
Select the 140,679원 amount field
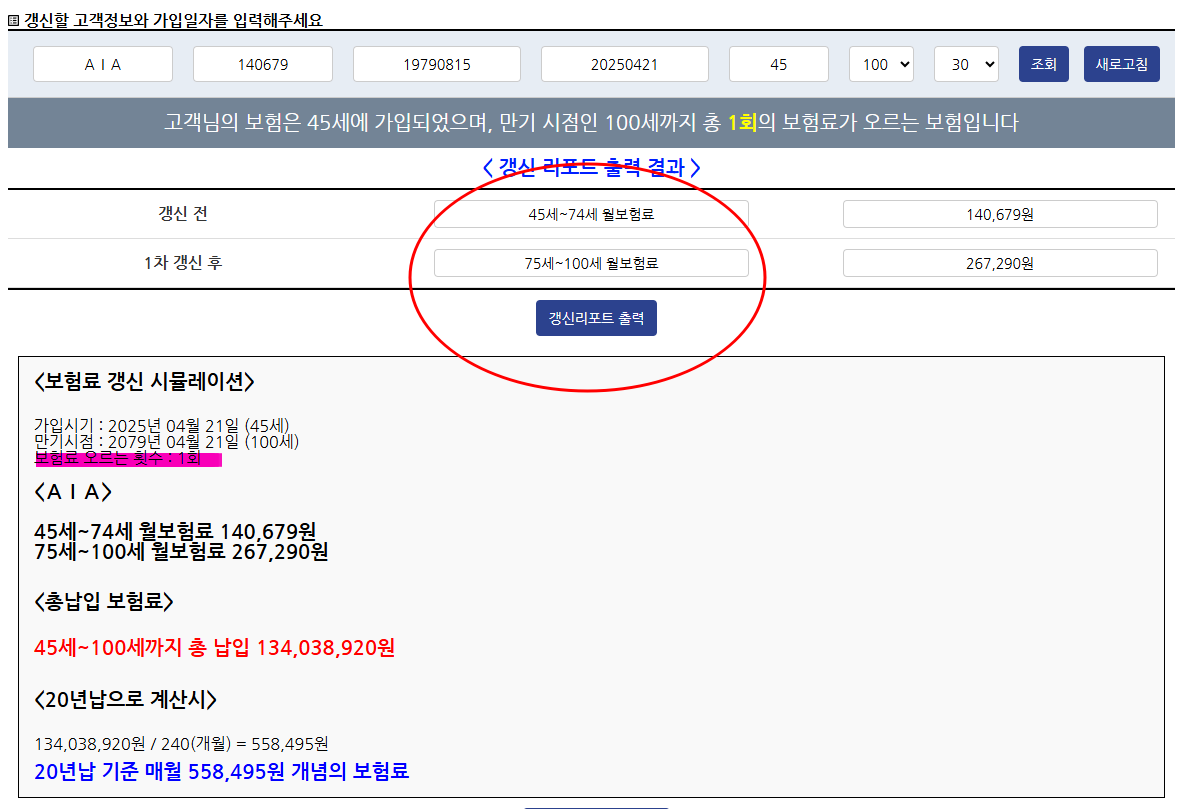[x=999, y=213]
